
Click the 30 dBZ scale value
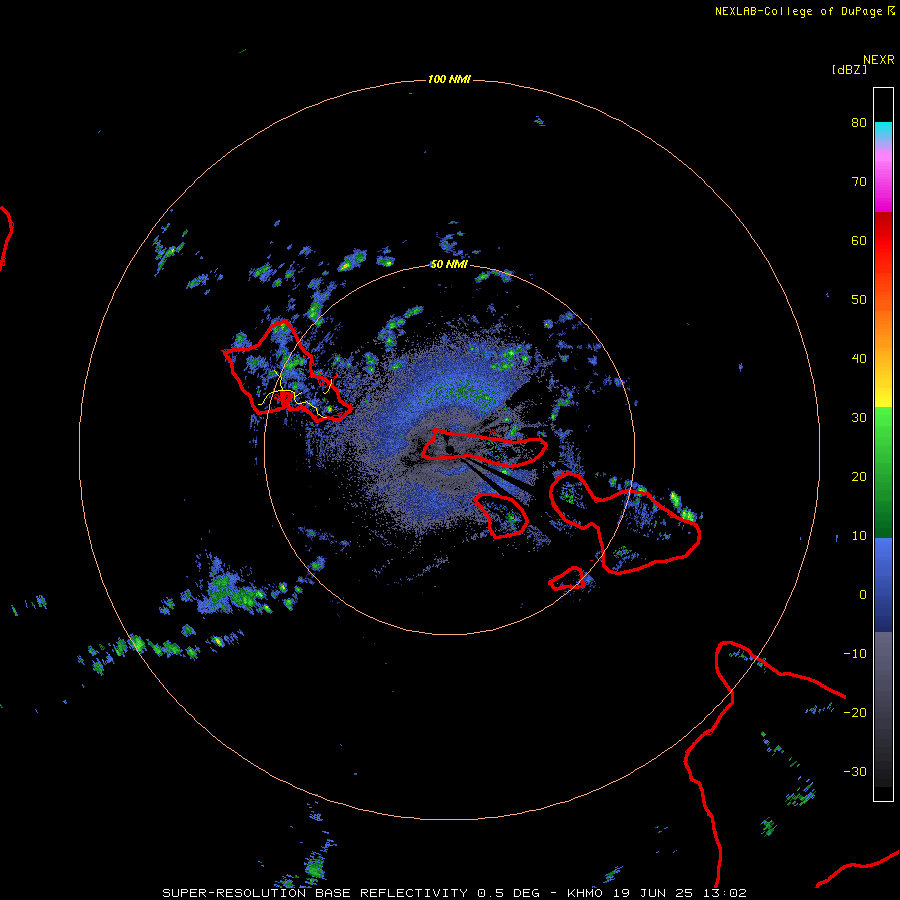coord(859,417)
